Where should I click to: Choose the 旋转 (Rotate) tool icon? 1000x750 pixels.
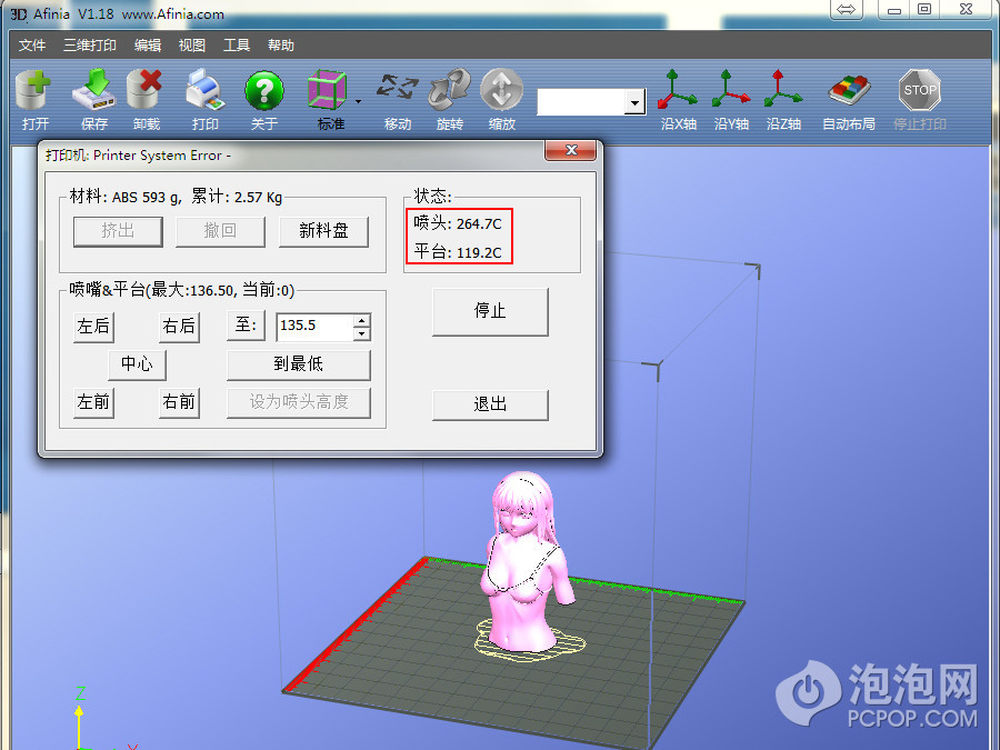(450, 91)
